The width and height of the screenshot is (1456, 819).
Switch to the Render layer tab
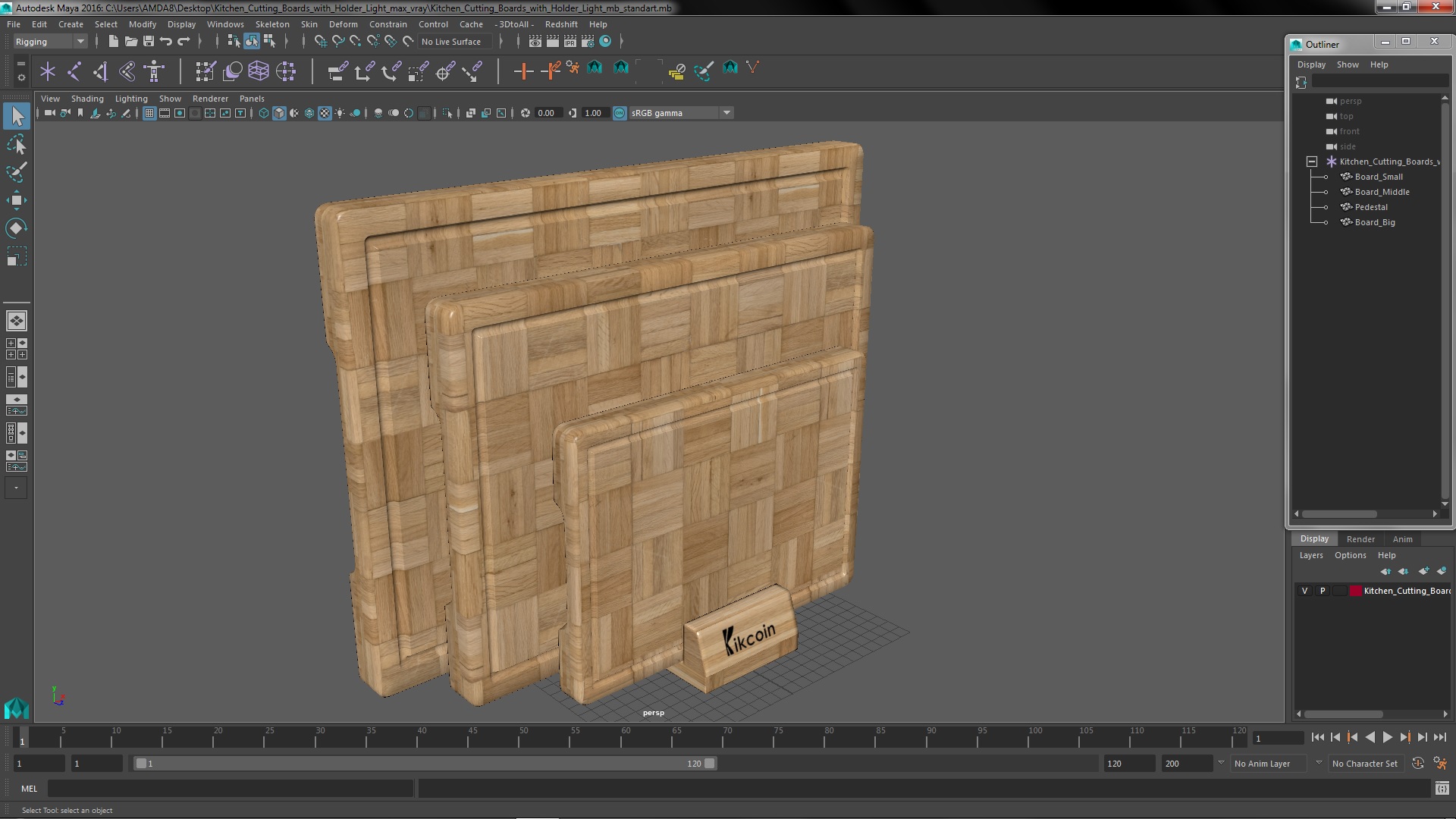(x=1360, y=539)
